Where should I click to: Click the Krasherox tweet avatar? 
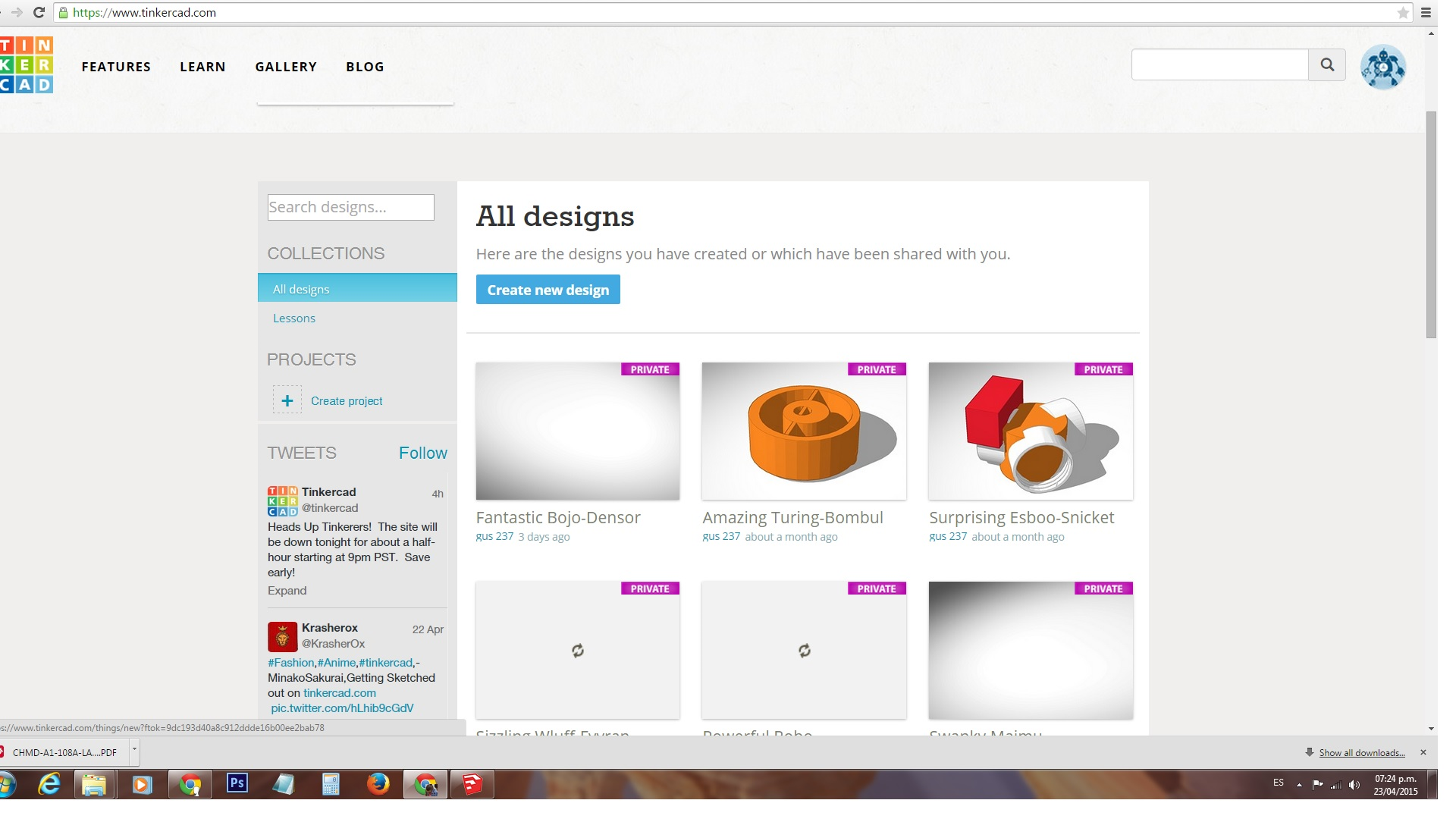point(282,637)
